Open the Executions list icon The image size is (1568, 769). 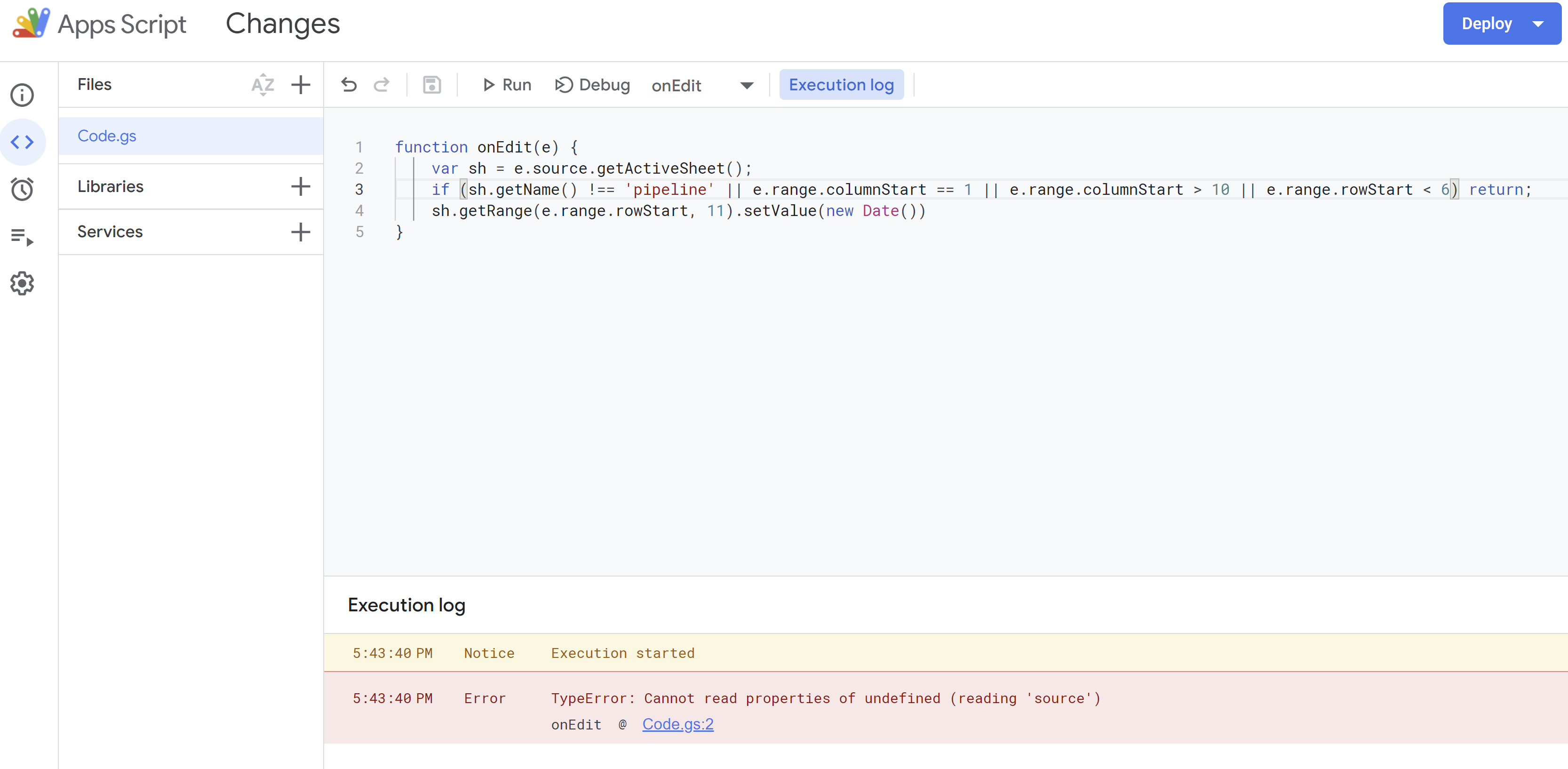click(23, 236)
